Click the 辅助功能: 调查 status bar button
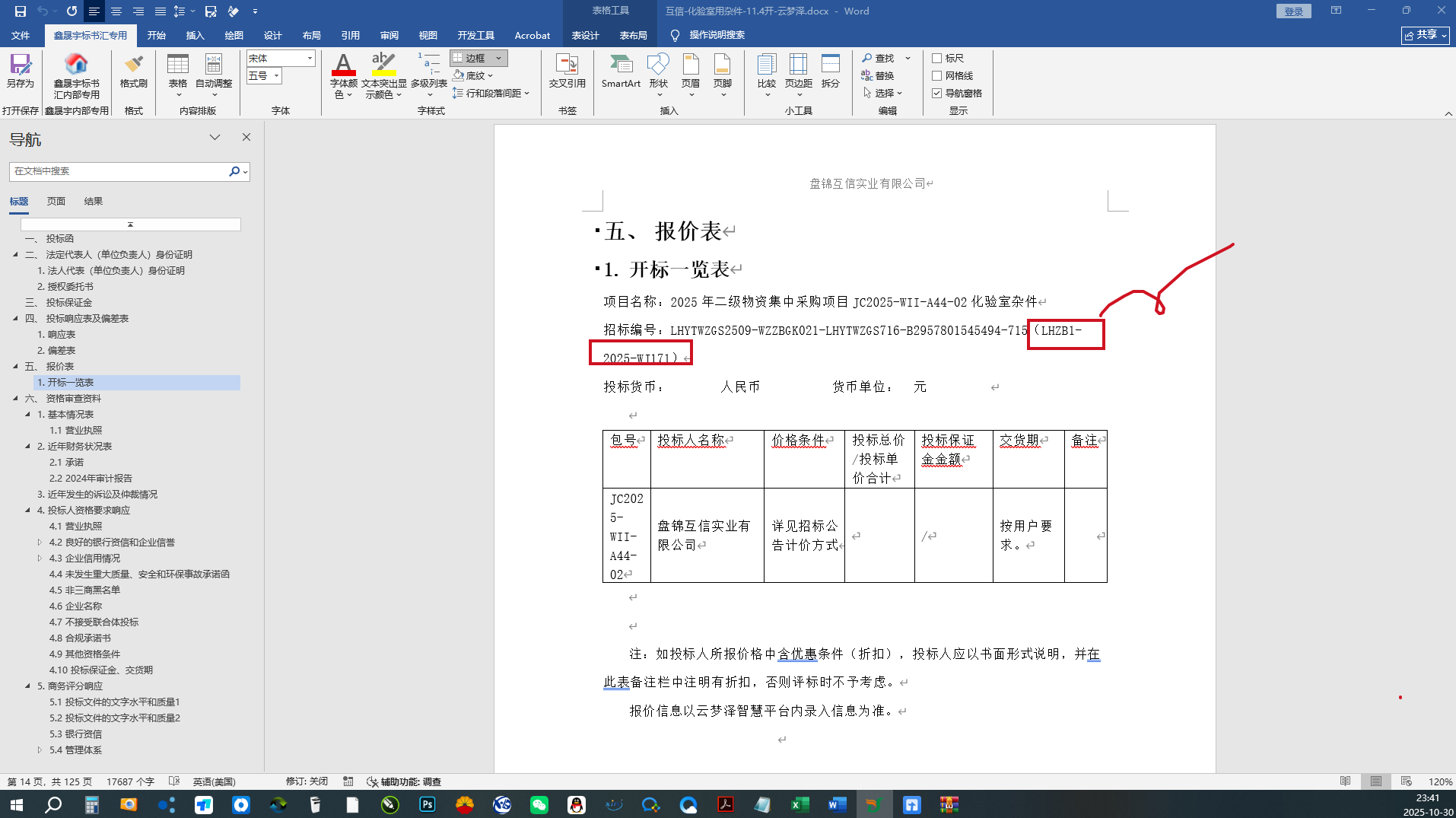Screen dimensions: 1456x818 click(404, 781)
